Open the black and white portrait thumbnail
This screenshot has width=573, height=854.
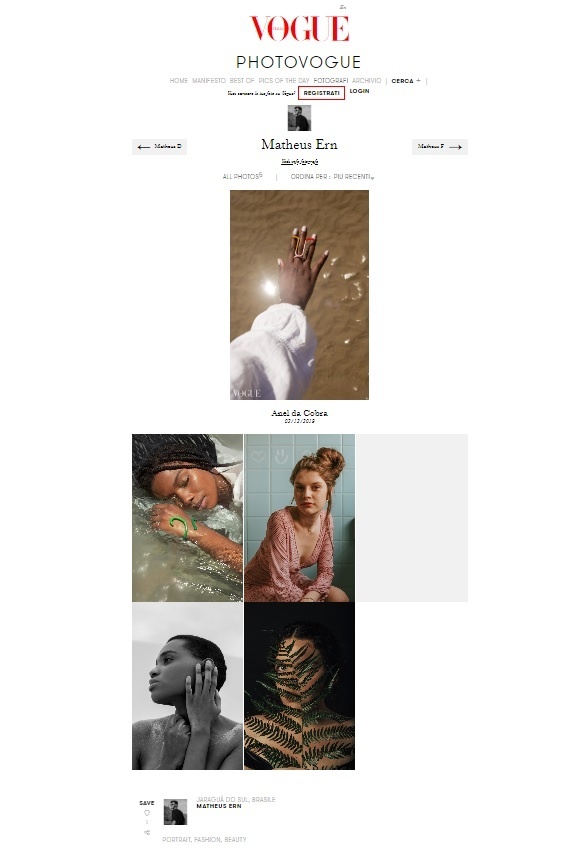187,686
